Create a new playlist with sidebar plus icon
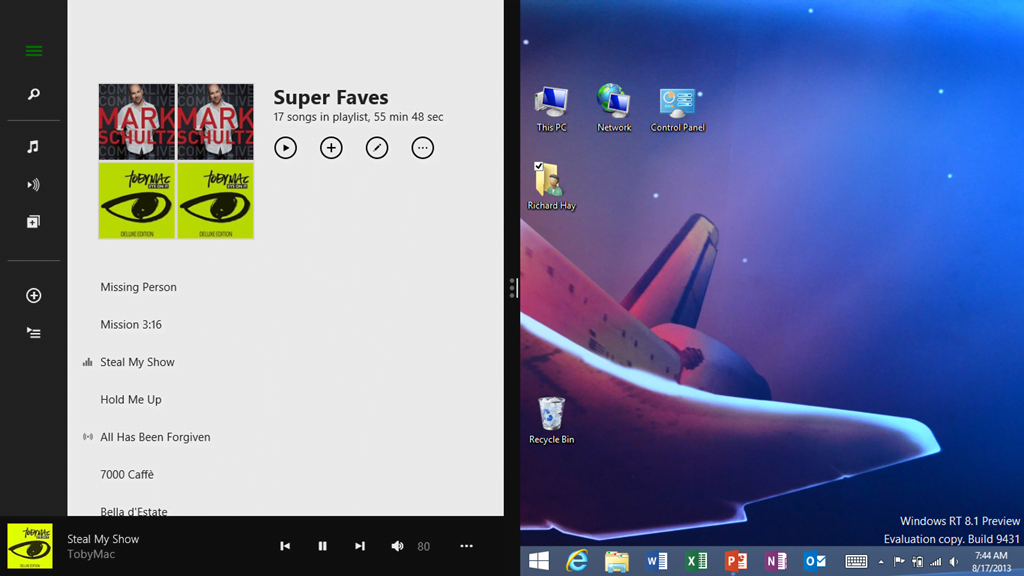1024x576 pixels. click(33, 296)
